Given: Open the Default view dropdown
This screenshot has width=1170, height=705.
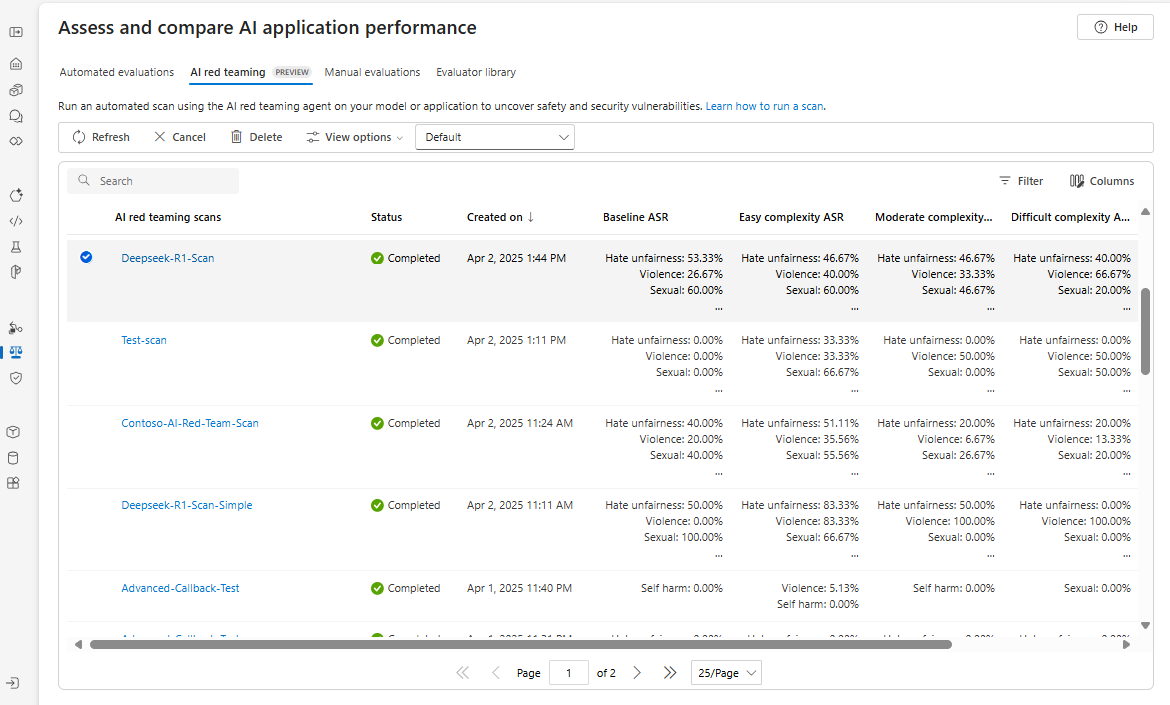Looking at the screenshot, I should tap(495, 137).
